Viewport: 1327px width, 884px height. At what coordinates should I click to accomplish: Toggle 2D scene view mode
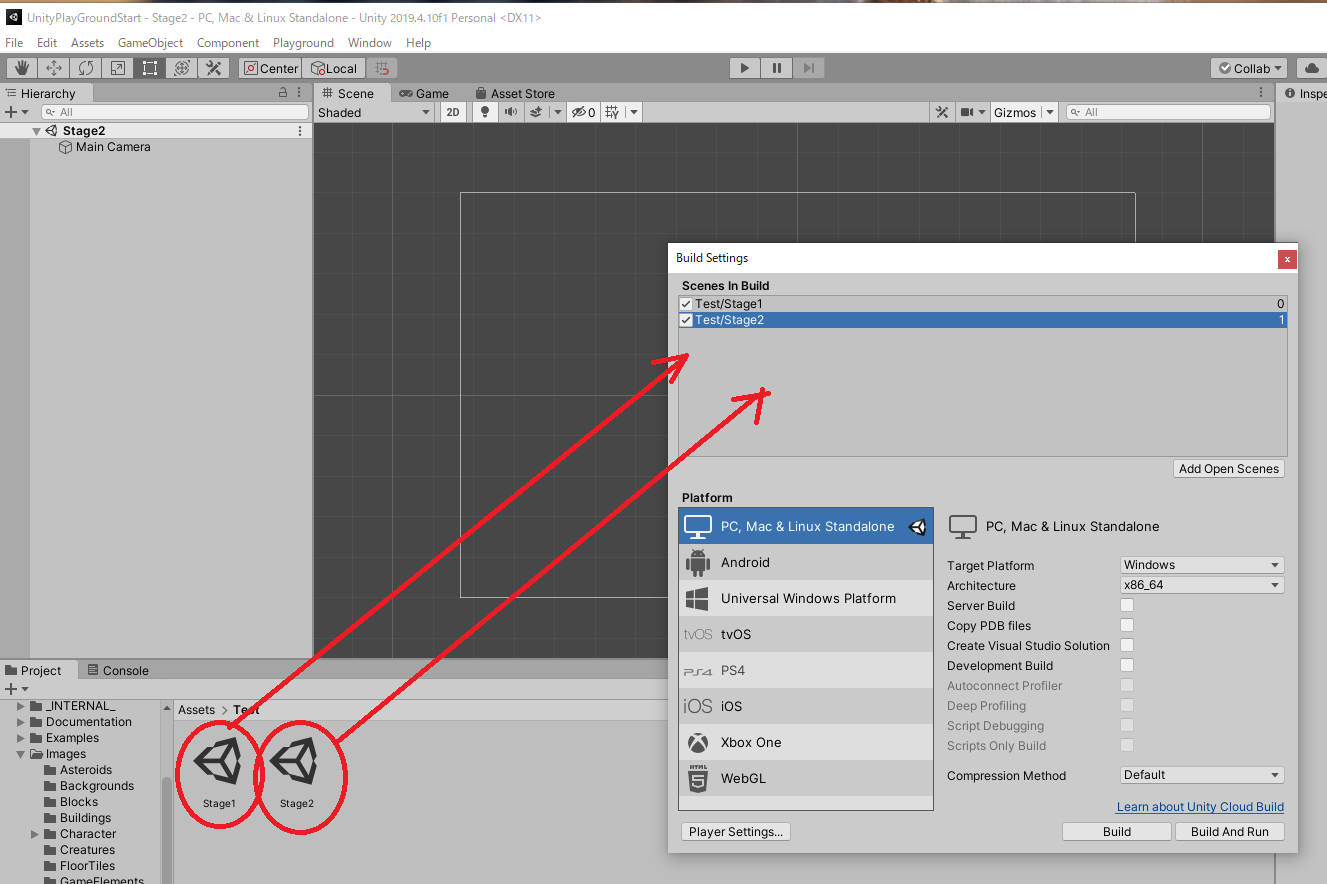(453, 112)
